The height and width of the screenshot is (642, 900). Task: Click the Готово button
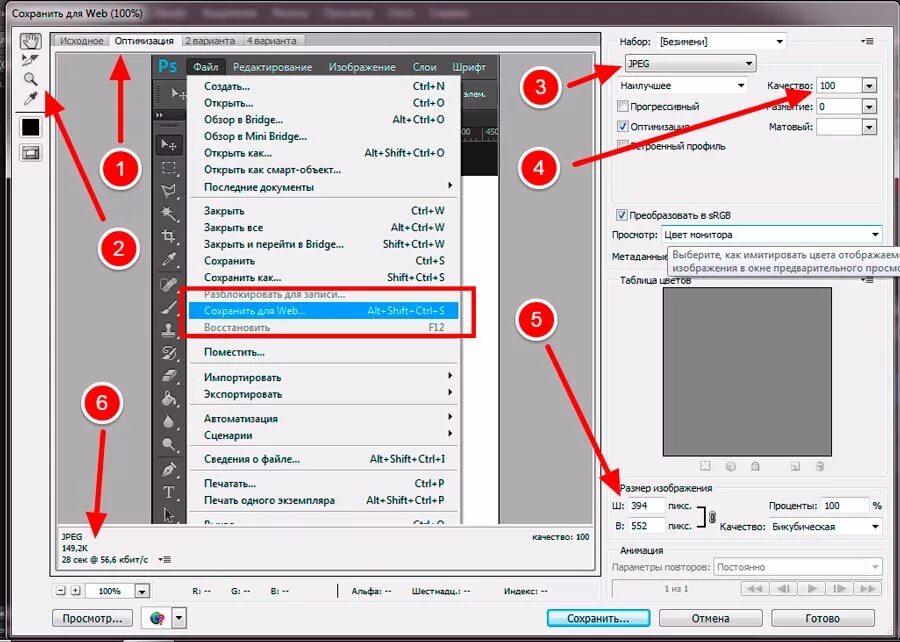pyautogui.click(x=823, y=618)
